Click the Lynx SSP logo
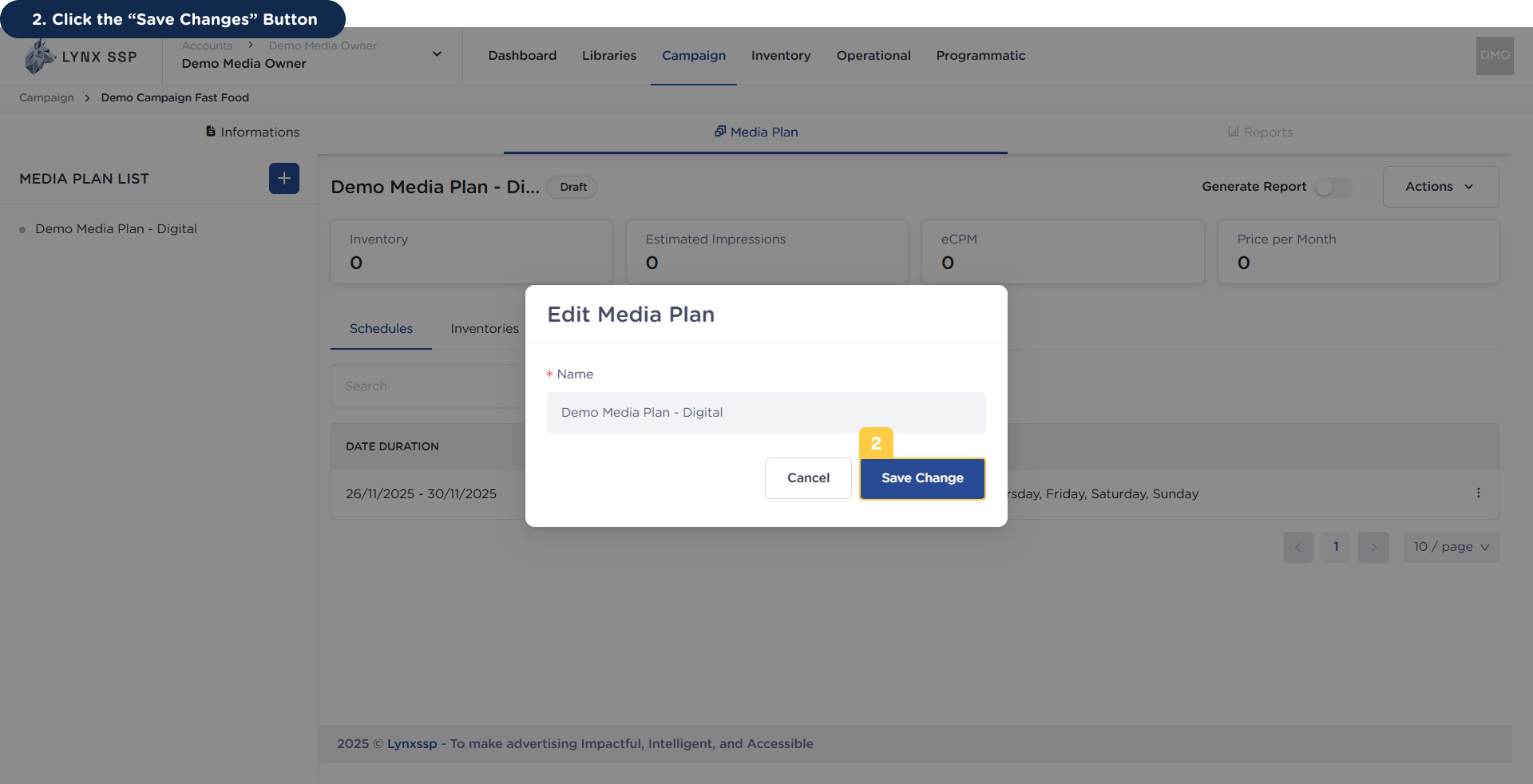The image size is (1533, 784). (81, 57)
